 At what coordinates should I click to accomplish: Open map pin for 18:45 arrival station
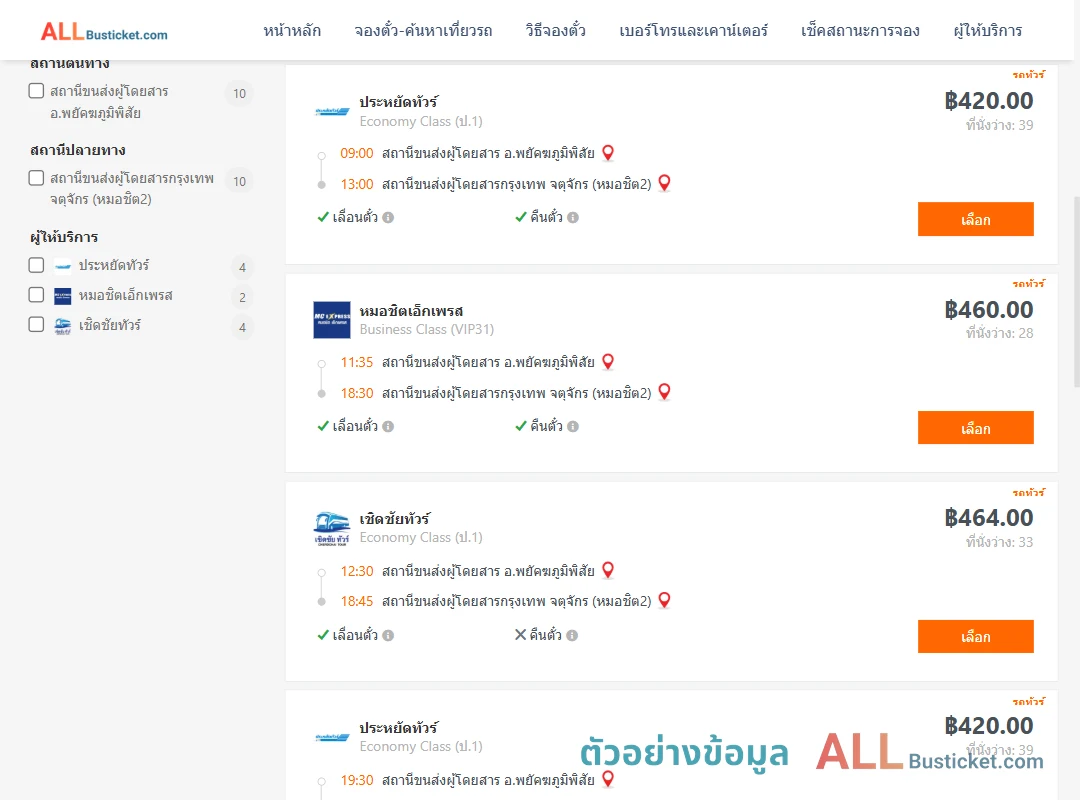click(664, 600)
